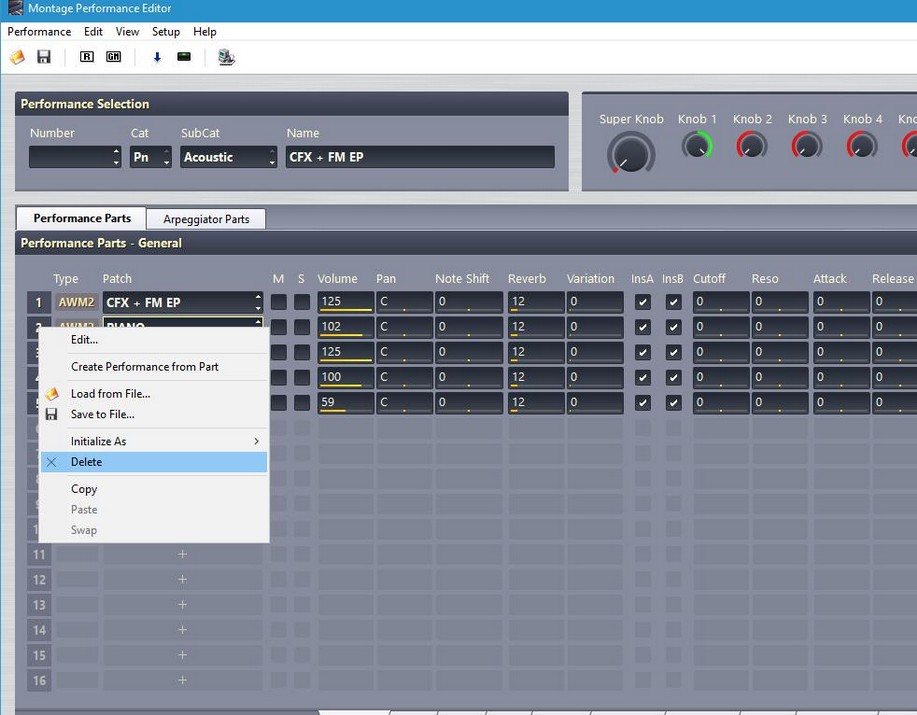Click the black device toolbar icon
Image resolution: width=917 pixels, height=715 pixels.
(184, 57)
